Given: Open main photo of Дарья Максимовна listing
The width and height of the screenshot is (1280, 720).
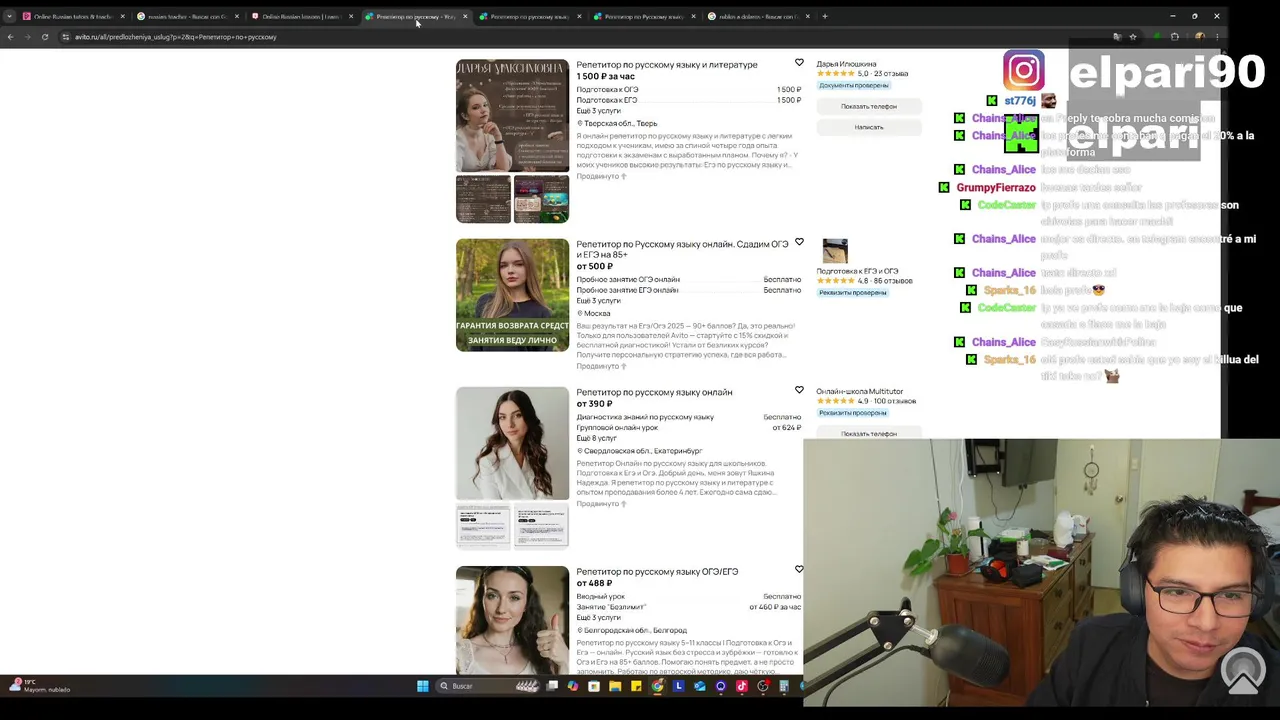Looking at the screenshot, I should (x=512, y=116).
